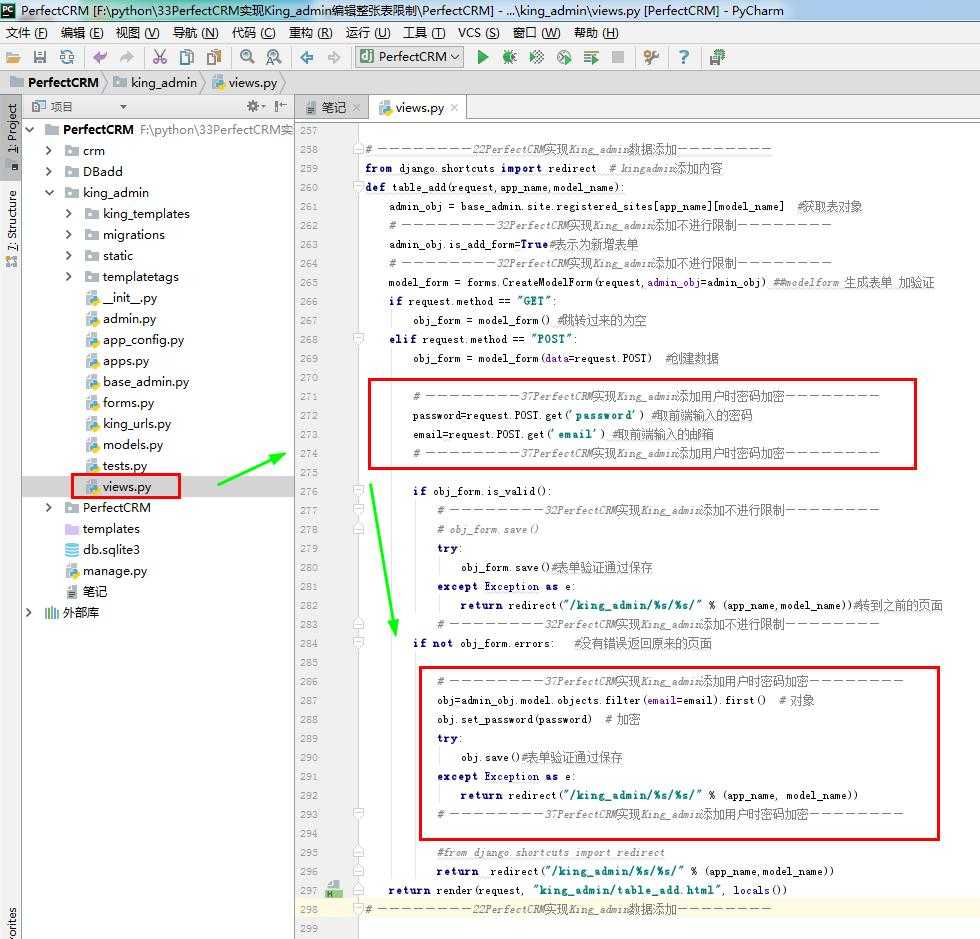The width and height of the screenshot is (980, 939).
Task: Click the gutter override marker icon
Action: [334, 889]
